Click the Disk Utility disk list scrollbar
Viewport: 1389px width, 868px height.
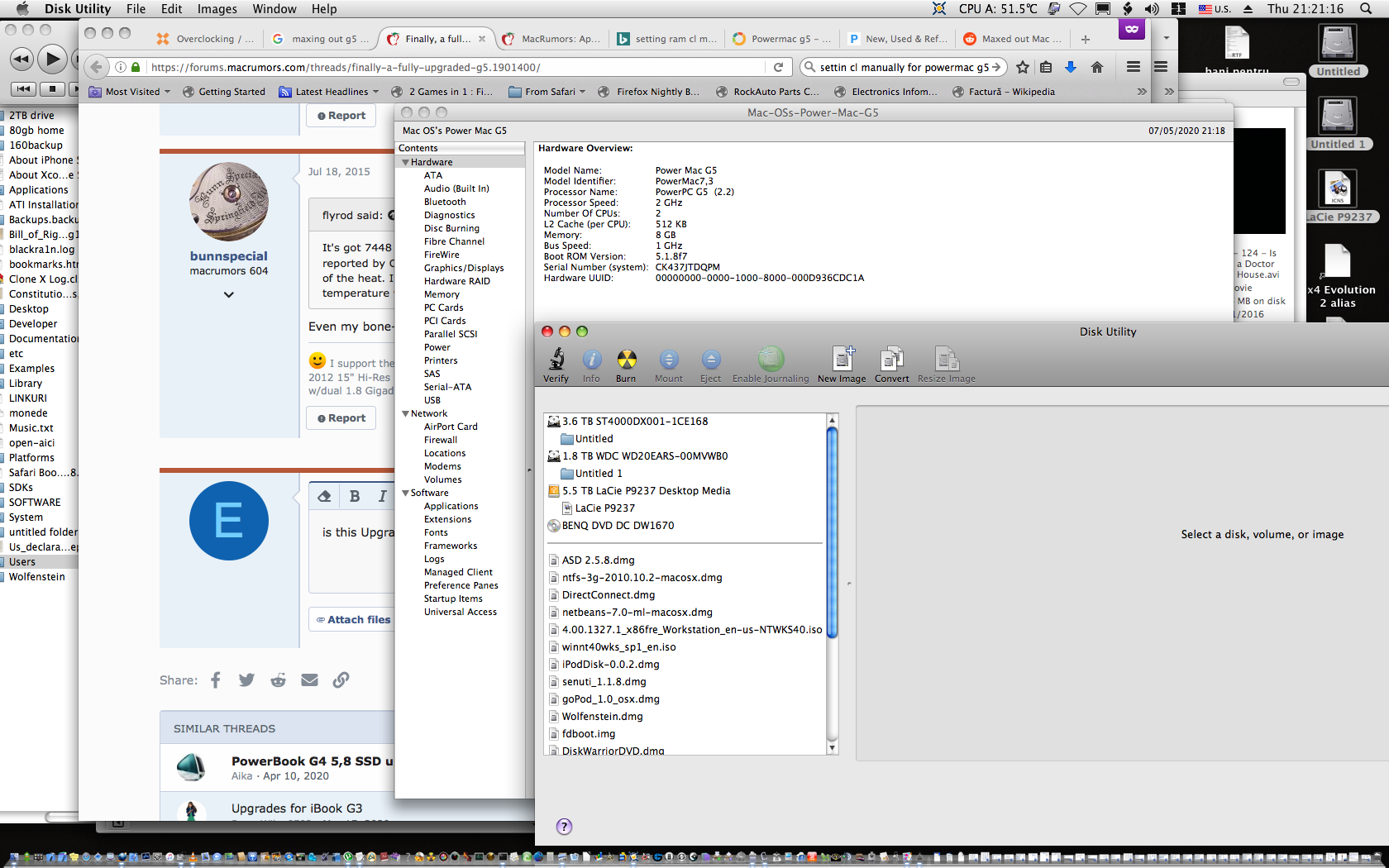832,532
